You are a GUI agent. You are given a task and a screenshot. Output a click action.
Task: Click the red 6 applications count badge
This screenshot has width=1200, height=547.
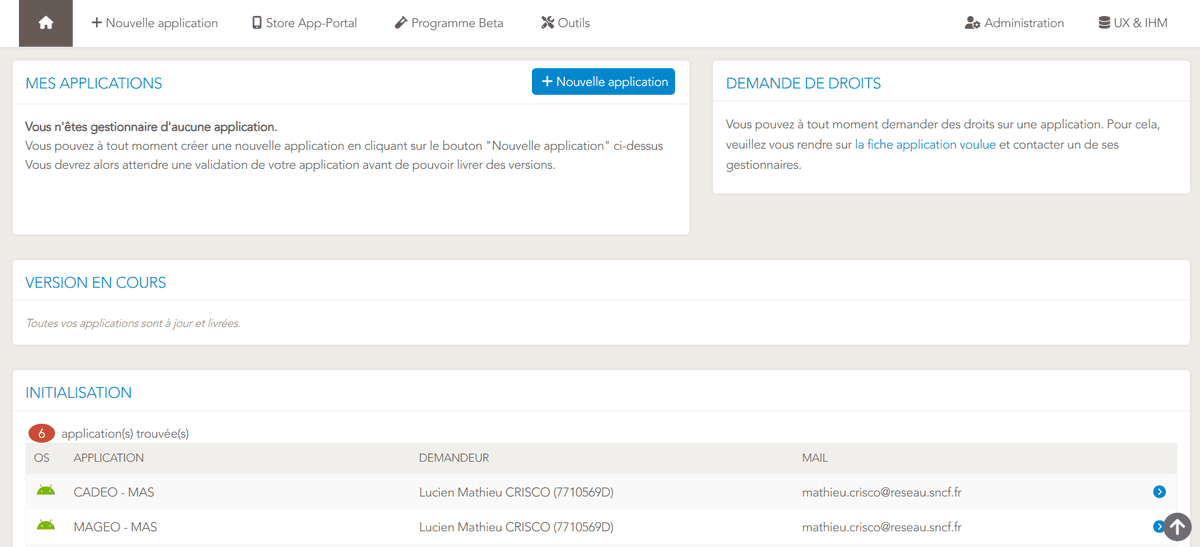pos(41,433)
